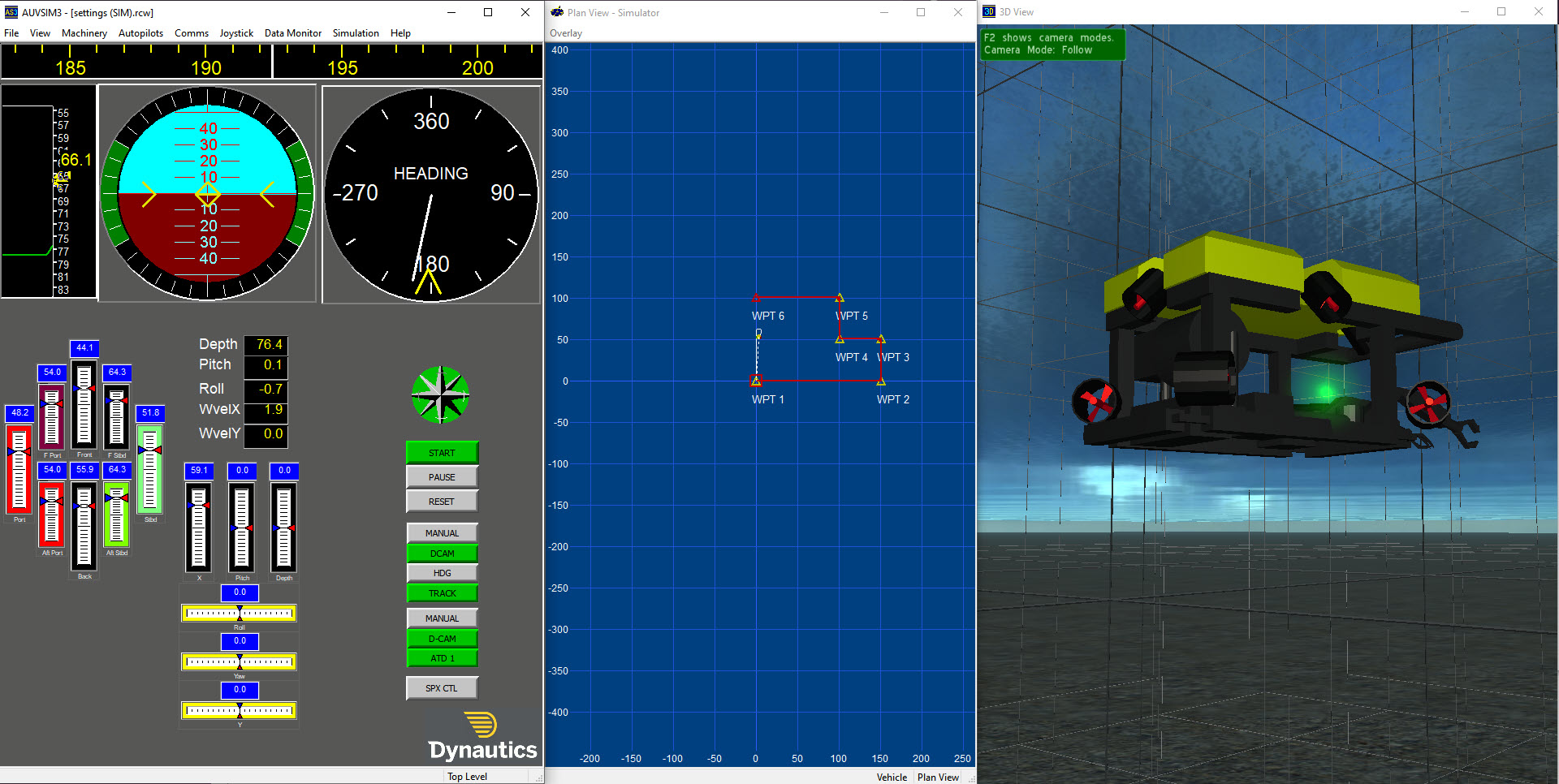Select the WPT 2 waypoint triangle
Image resolution: width=1559 pixels, height=784 pixels.
pos(881,381)
